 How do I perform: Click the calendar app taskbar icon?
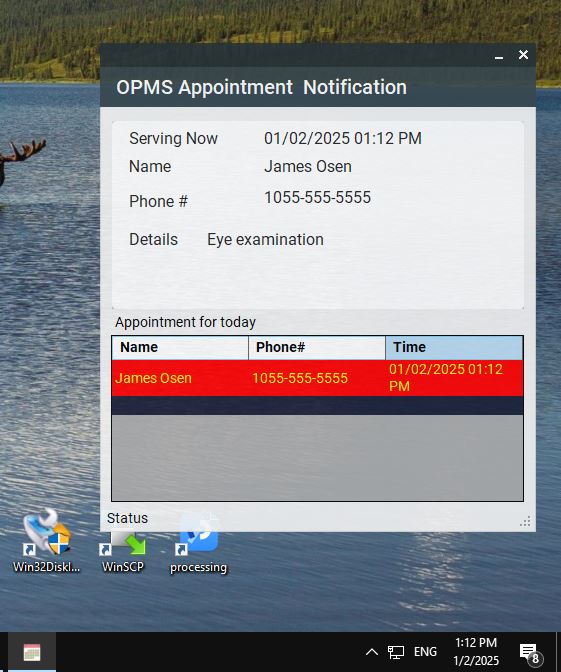[32, 652]
